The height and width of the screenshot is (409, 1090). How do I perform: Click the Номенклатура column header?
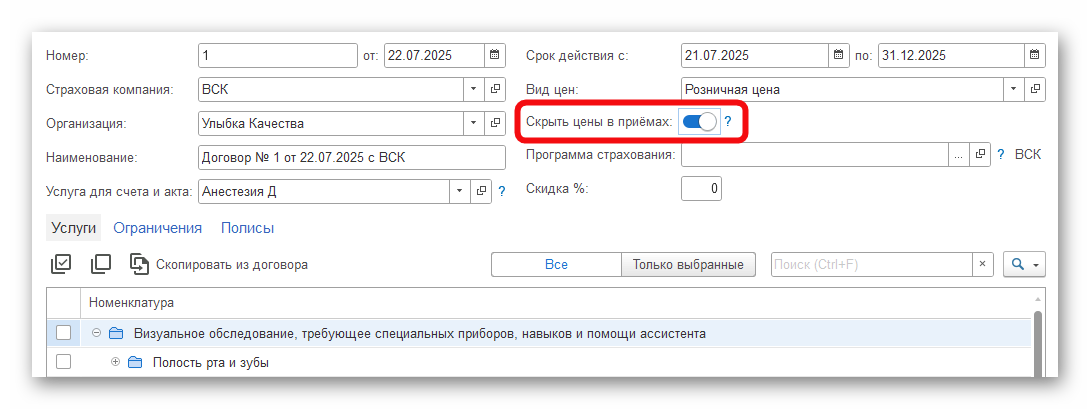coord(556,303)
